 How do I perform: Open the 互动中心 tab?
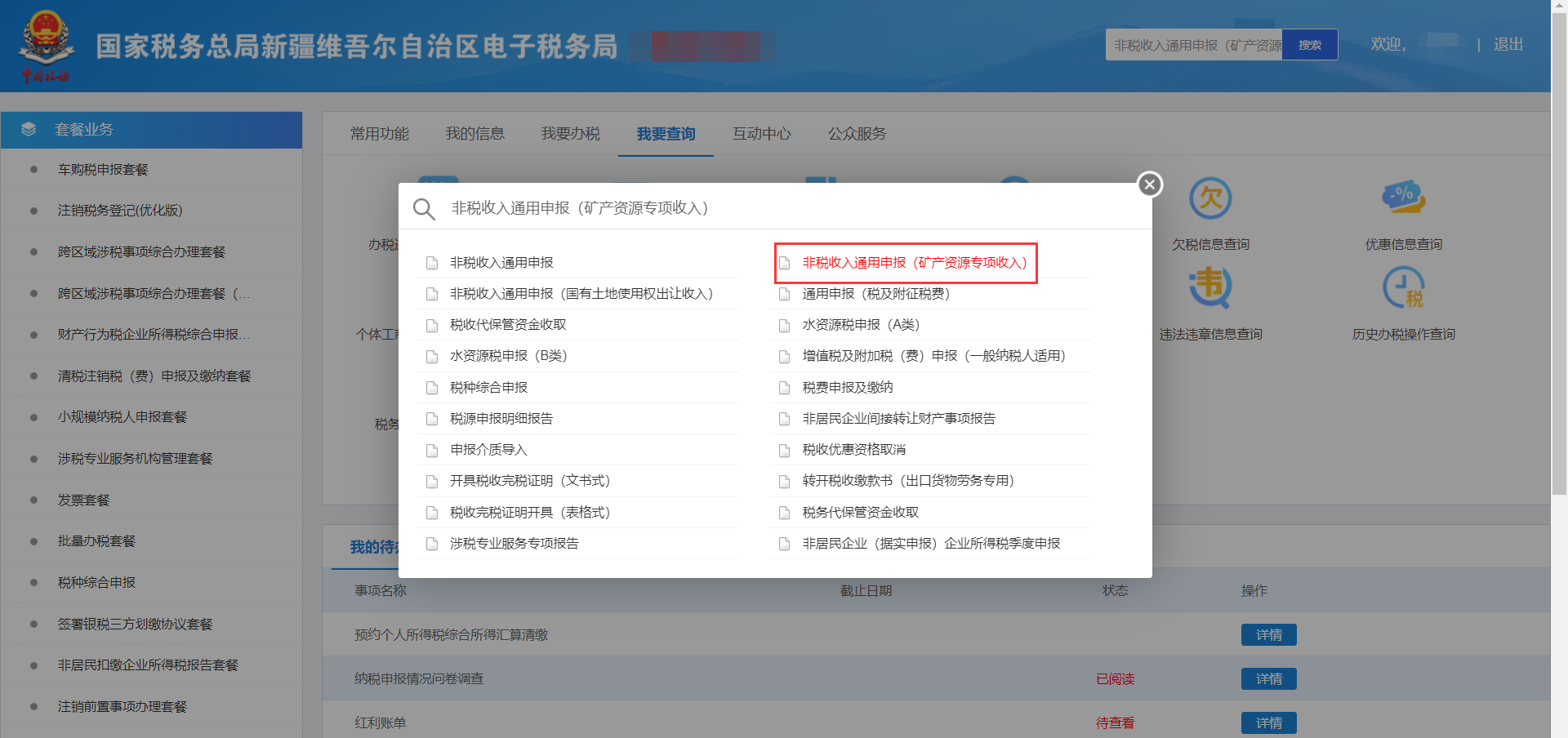(x=762, y=134)
